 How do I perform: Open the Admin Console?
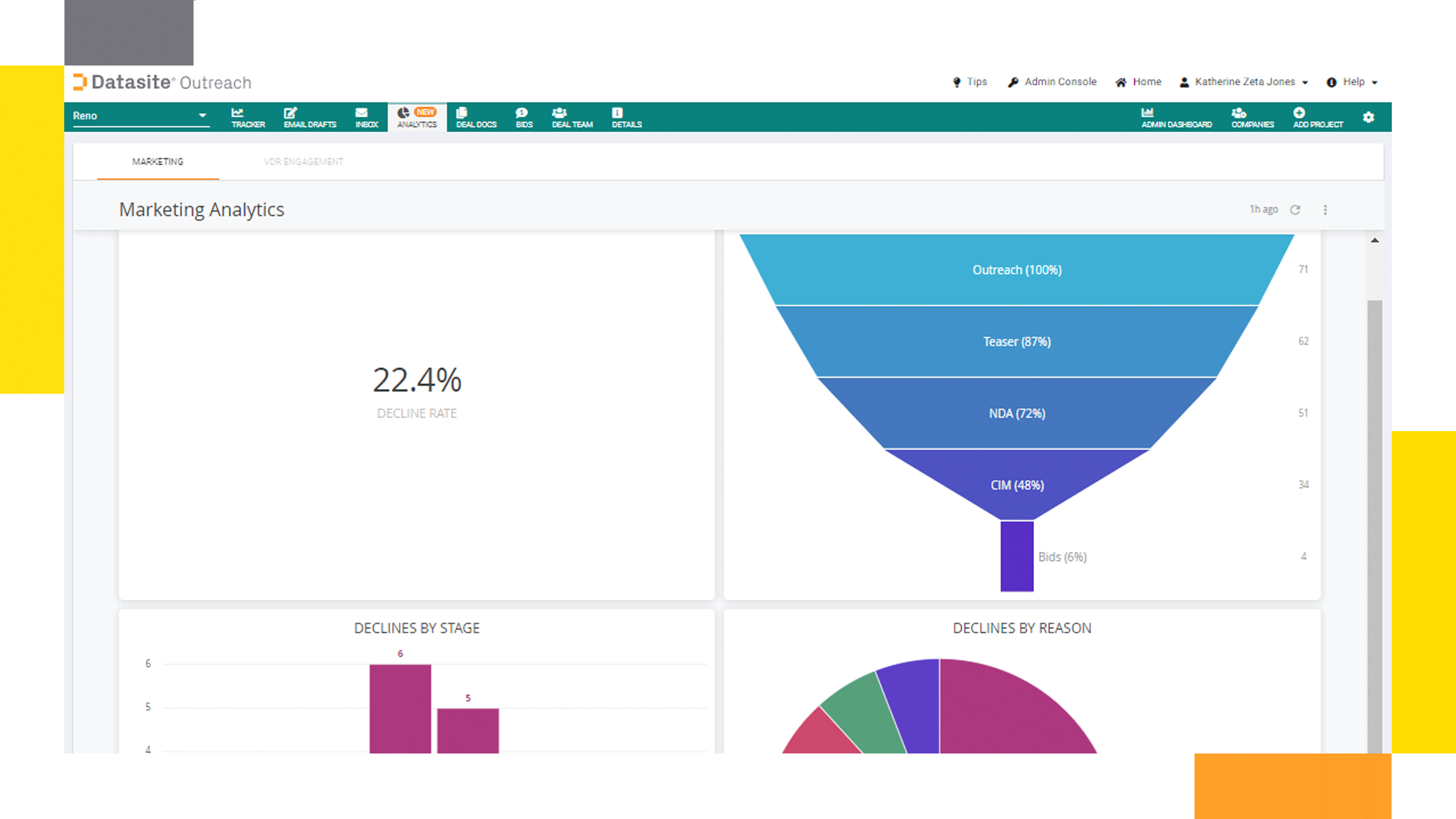[1052, 82]
